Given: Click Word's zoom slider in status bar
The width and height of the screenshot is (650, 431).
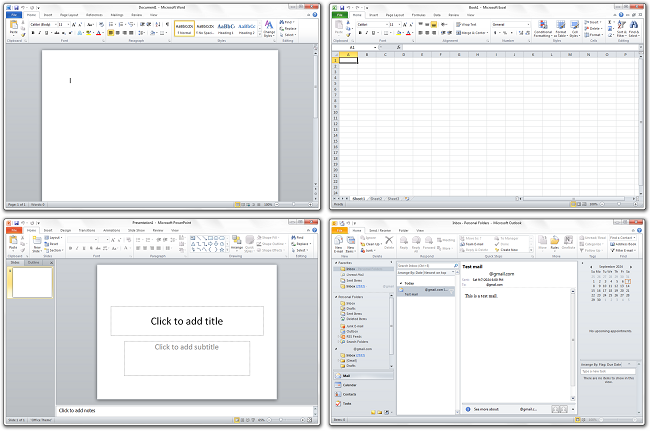Looking at the screenshot, I should click(293, 204).
